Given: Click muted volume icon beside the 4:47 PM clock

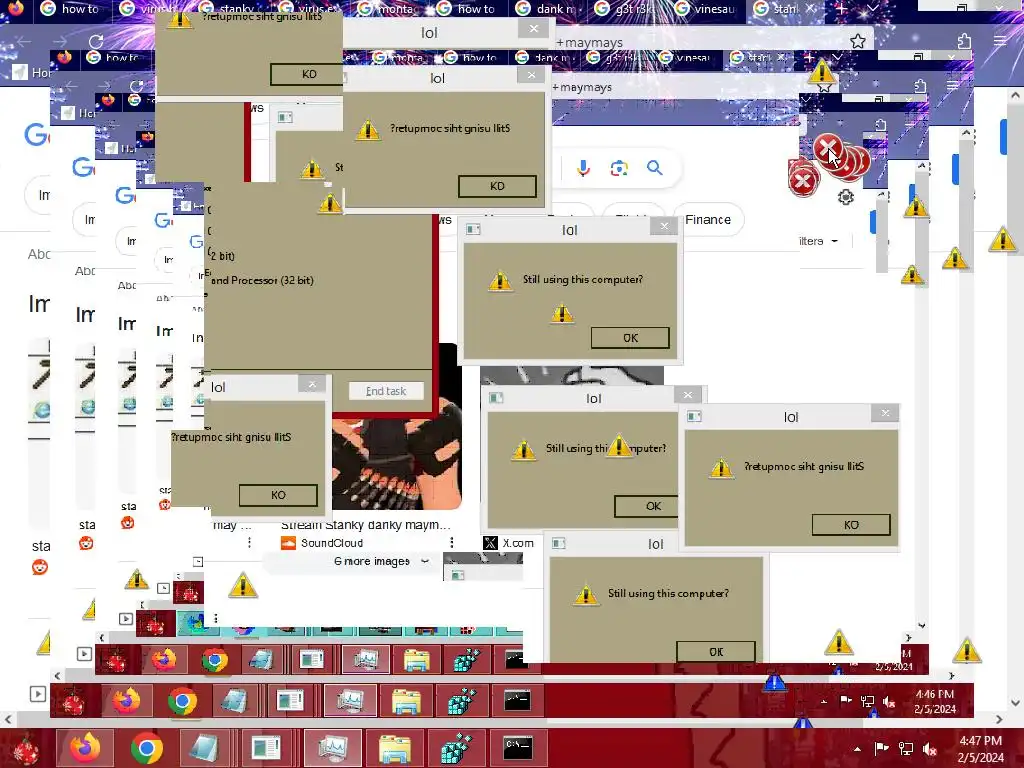Looking at the screenshot, I should click(930, 749).
